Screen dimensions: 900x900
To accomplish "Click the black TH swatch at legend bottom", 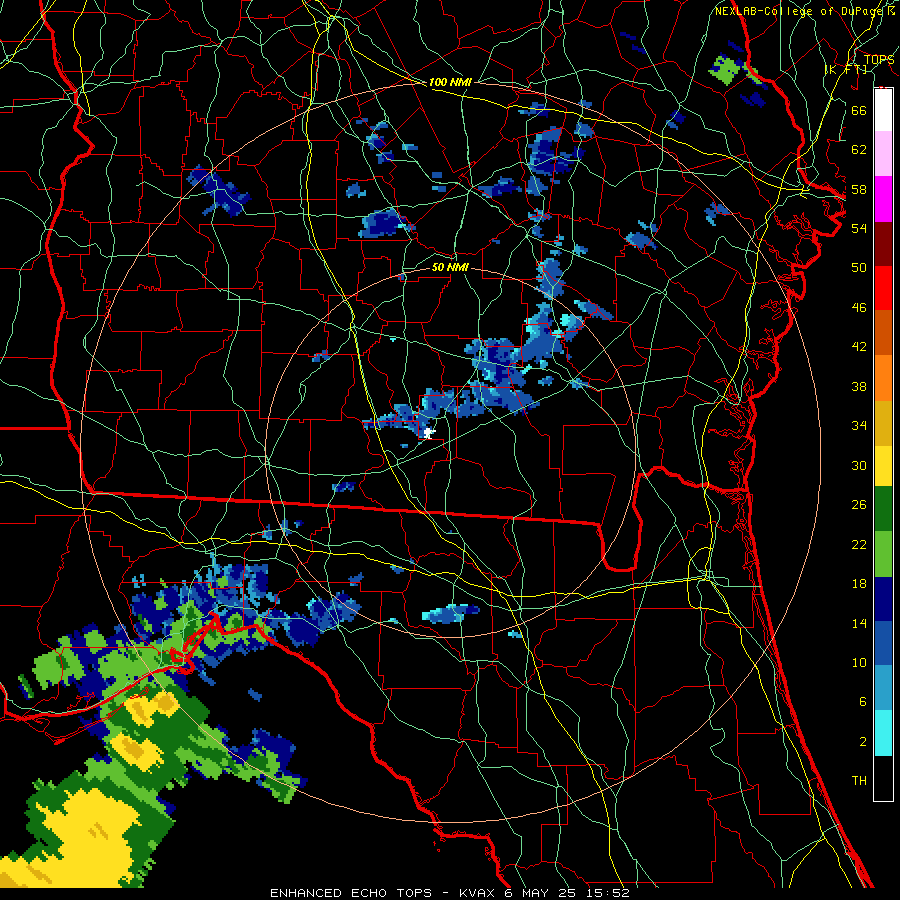I will pyautogui.click(x=883, y=778).
